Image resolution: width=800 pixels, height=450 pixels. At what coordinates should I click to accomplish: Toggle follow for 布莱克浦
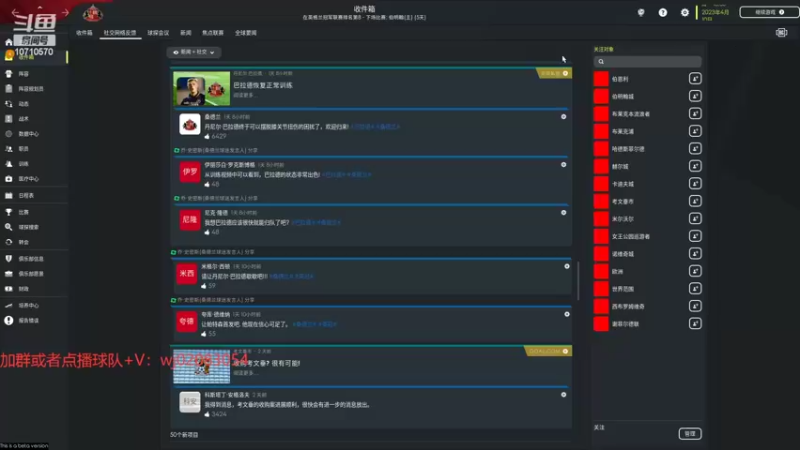pyautogui.click(x=695, y=131)
